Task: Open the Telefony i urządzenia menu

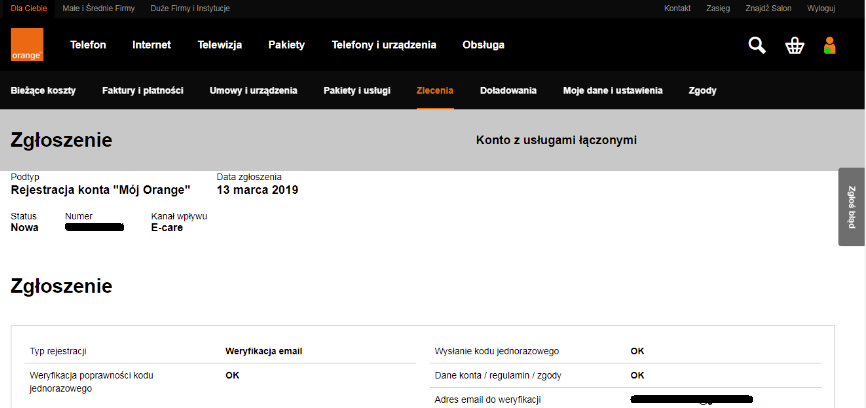Action: pos(384,45)
